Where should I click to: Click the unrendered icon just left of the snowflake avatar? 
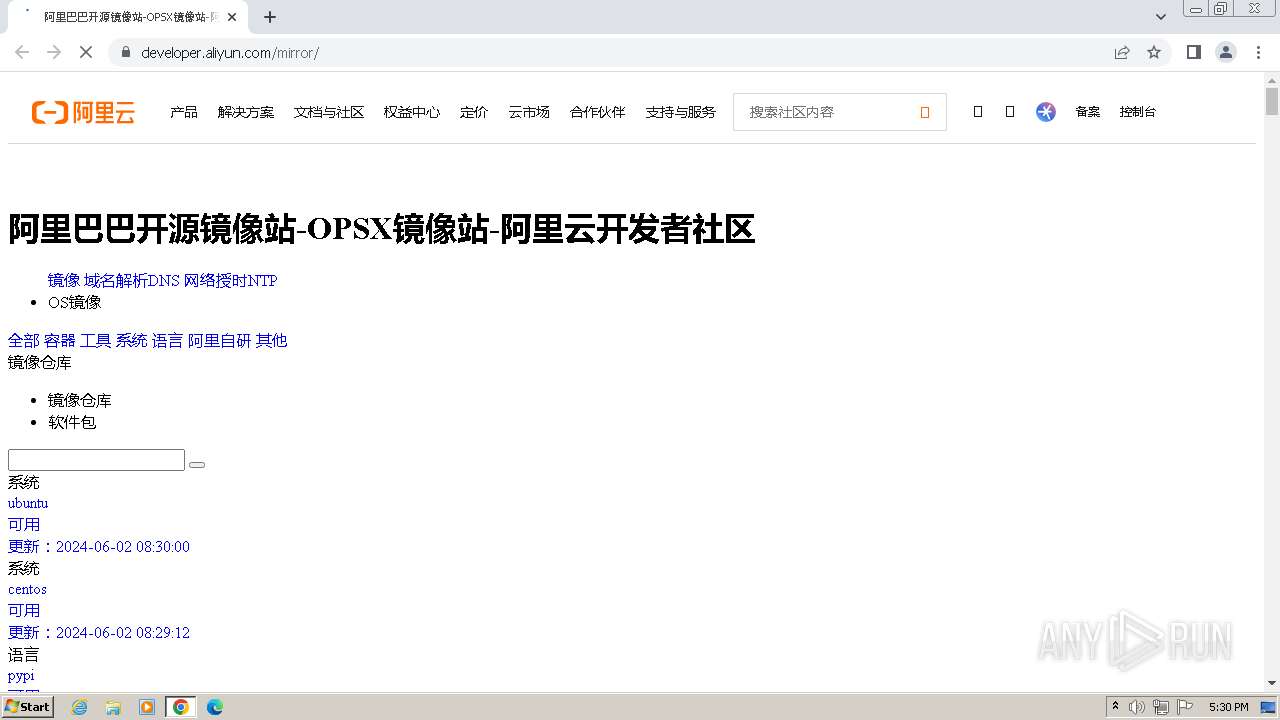(x=1010, y=112)
